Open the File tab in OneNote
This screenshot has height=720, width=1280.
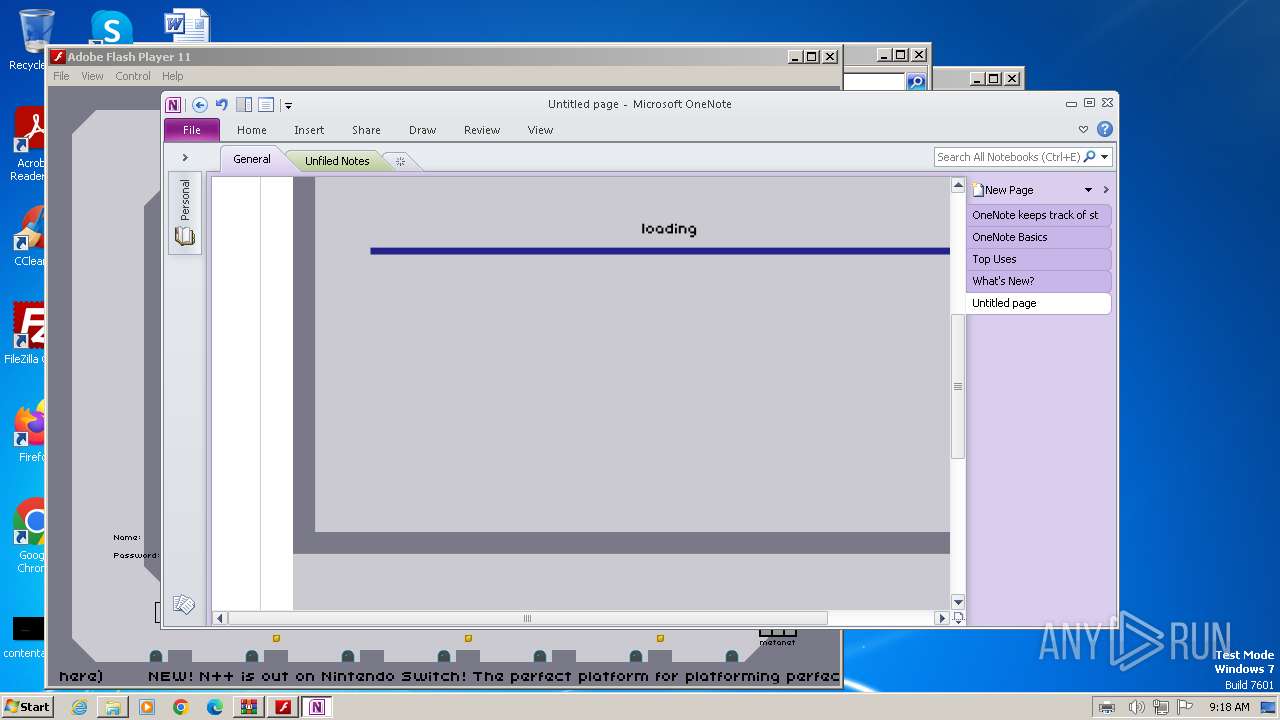[x=192, y=130]
